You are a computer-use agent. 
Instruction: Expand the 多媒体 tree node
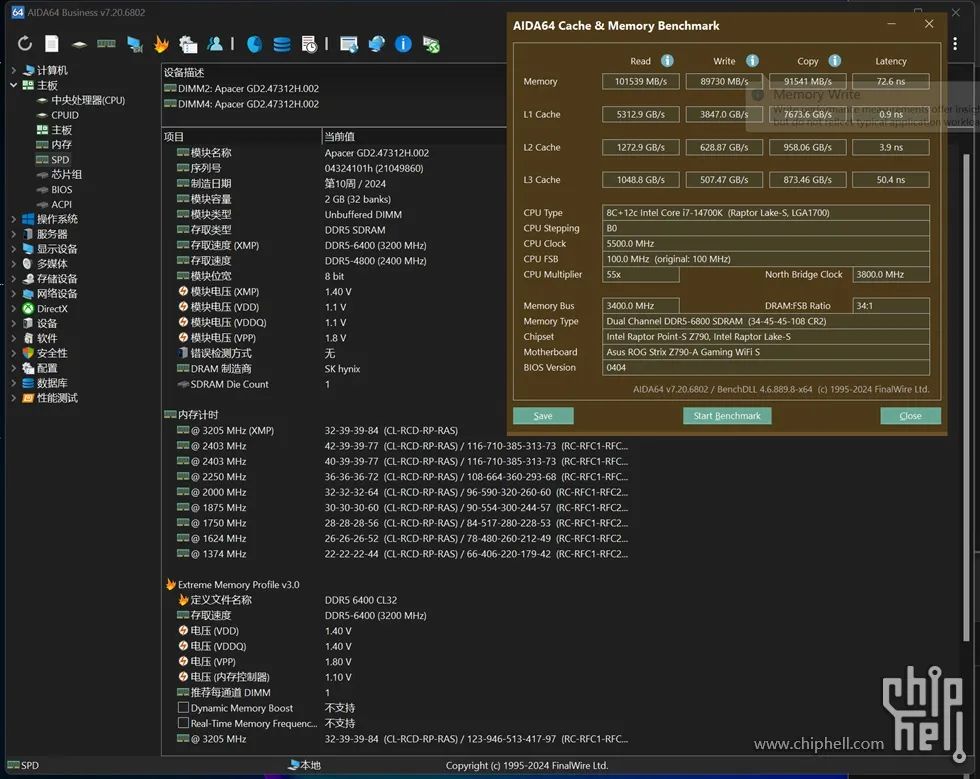click(x=14, y=264)
